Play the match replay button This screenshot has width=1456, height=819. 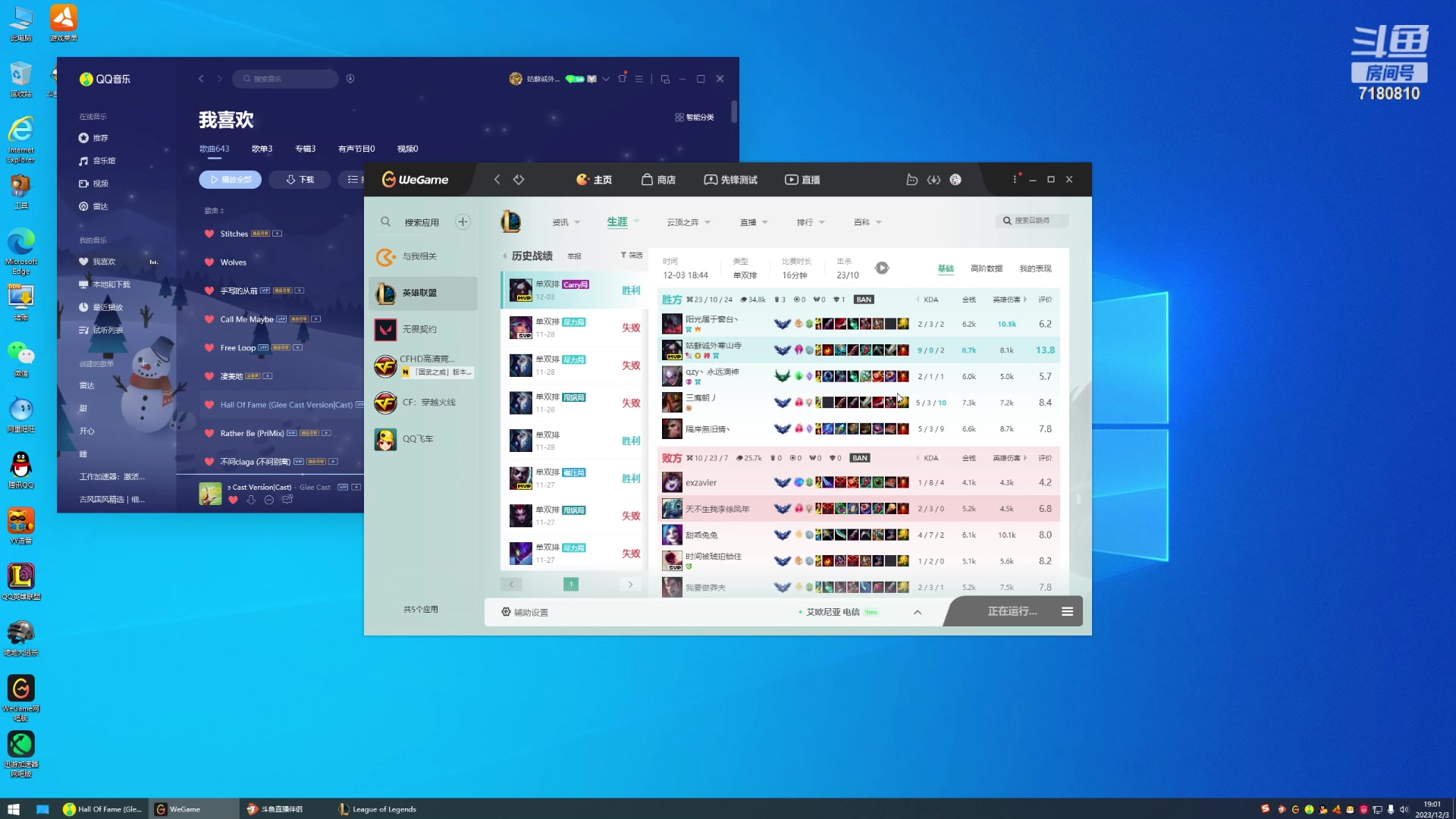tap(881, 268)
